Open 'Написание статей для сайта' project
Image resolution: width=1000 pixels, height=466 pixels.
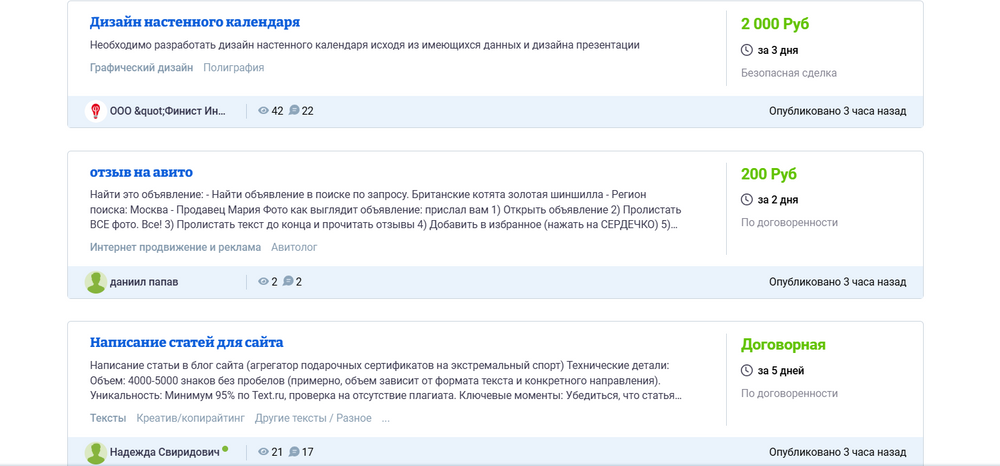[186, 342]
